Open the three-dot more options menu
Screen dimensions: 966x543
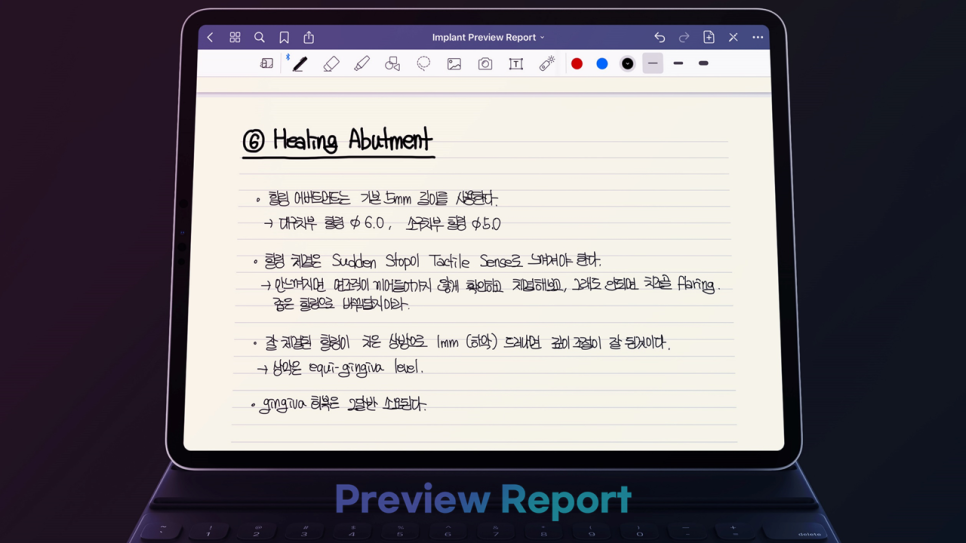[758, 38]
